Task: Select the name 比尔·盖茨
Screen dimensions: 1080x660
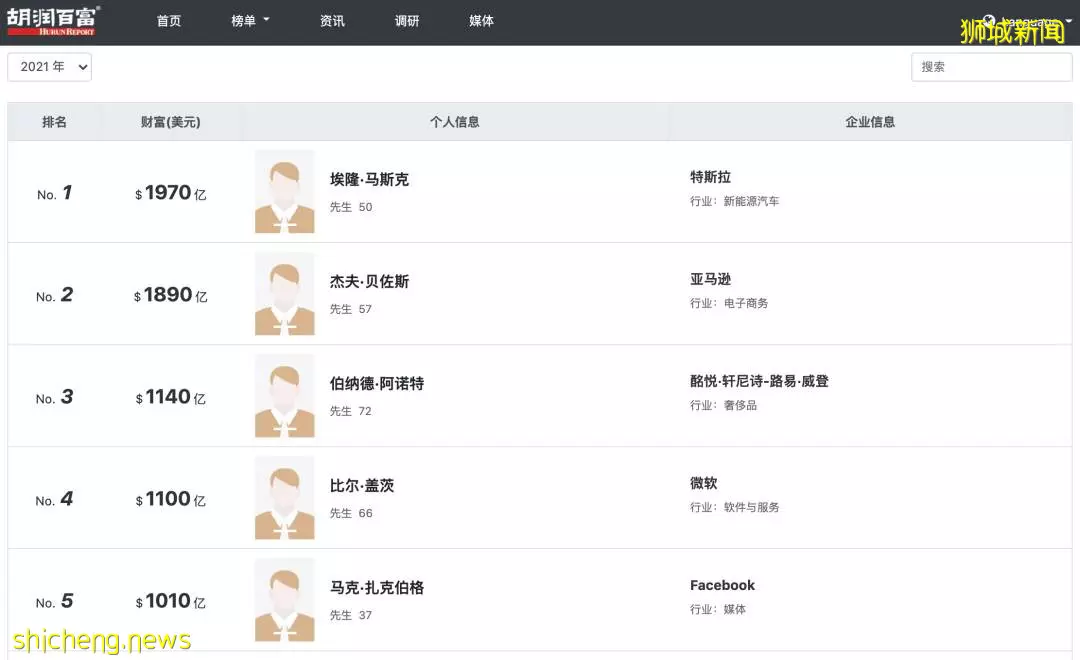Action: coord(362,486)
